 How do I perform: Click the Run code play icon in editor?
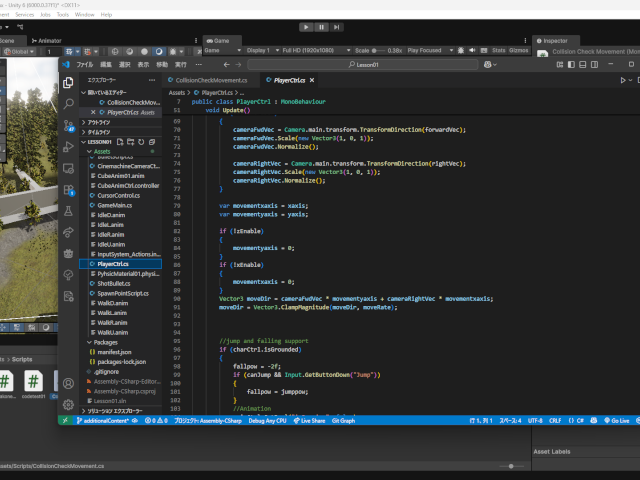(623, 80)
